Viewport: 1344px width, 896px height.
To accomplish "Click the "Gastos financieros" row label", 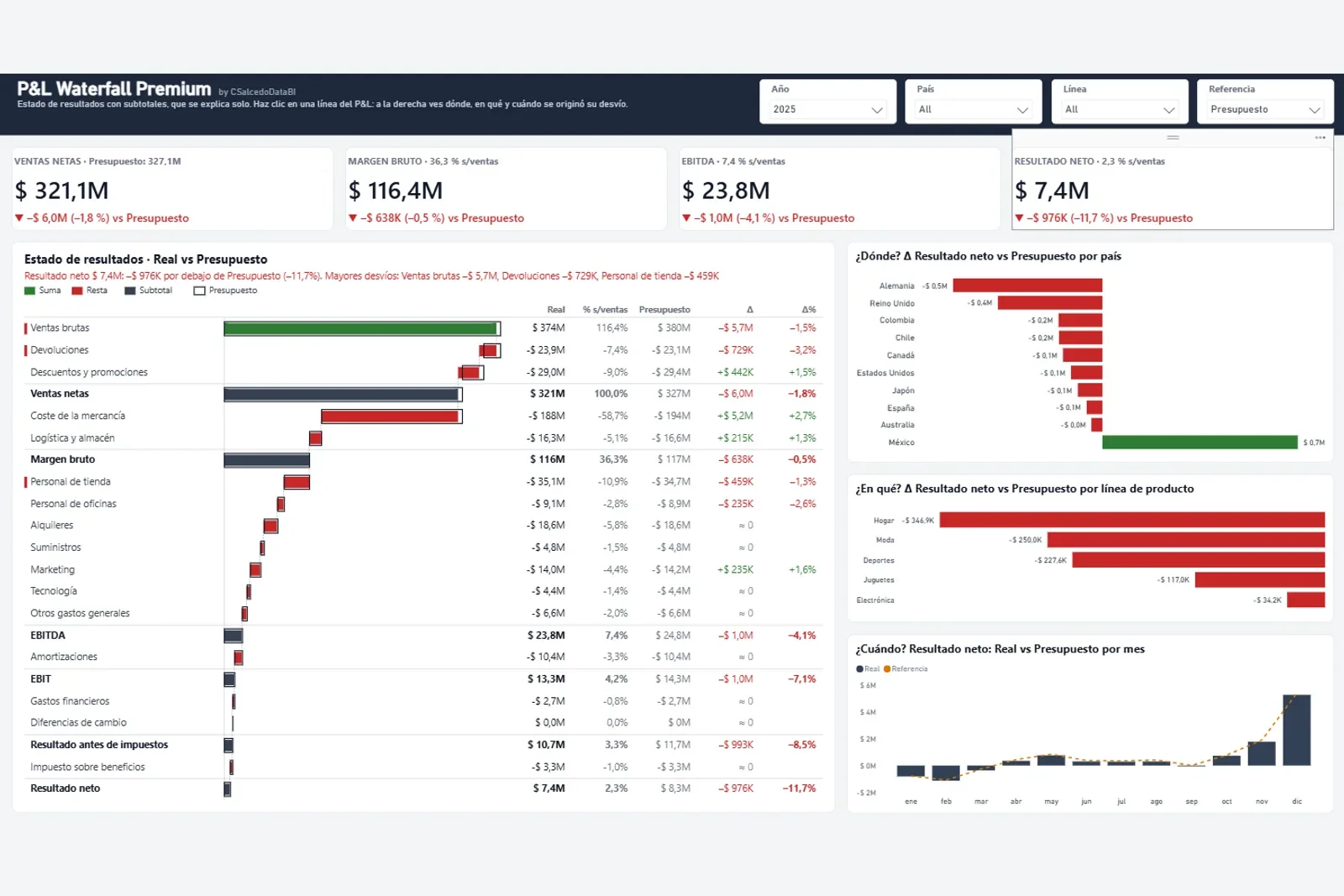I will 70,700.
